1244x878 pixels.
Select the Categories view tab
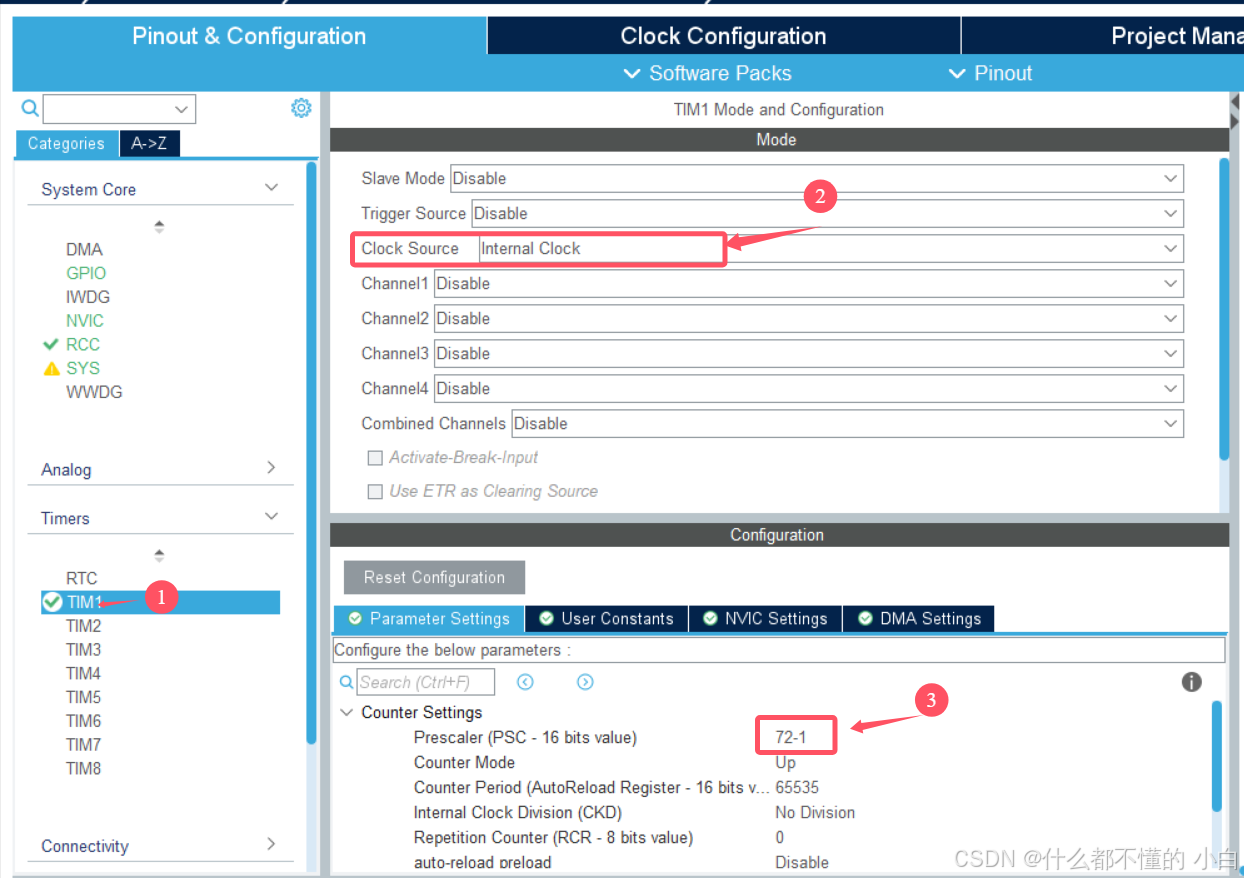click(x=66, y=144)
